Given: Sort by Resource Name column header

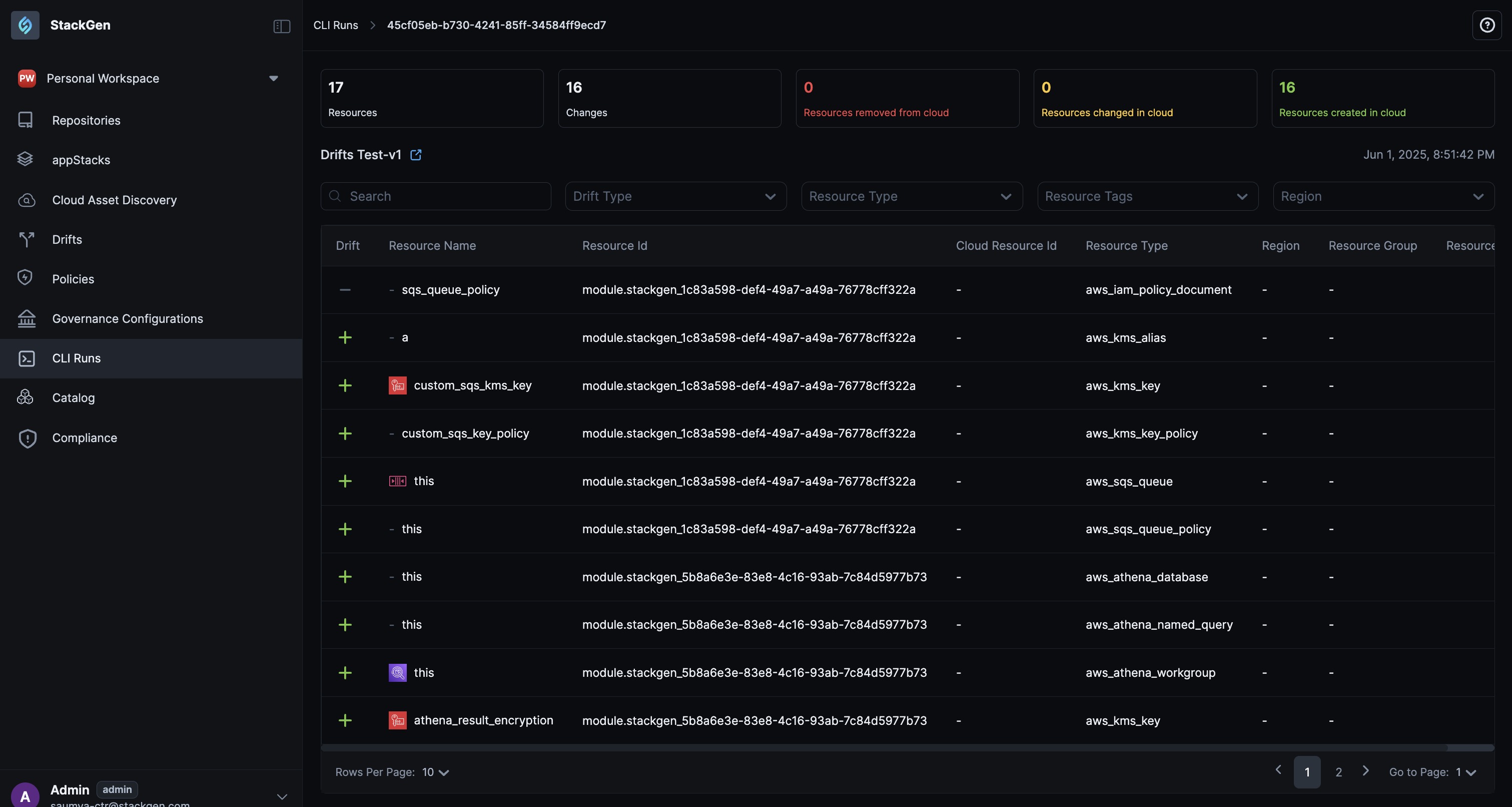Looking at the screenshot, I should [x=432, y=245].
